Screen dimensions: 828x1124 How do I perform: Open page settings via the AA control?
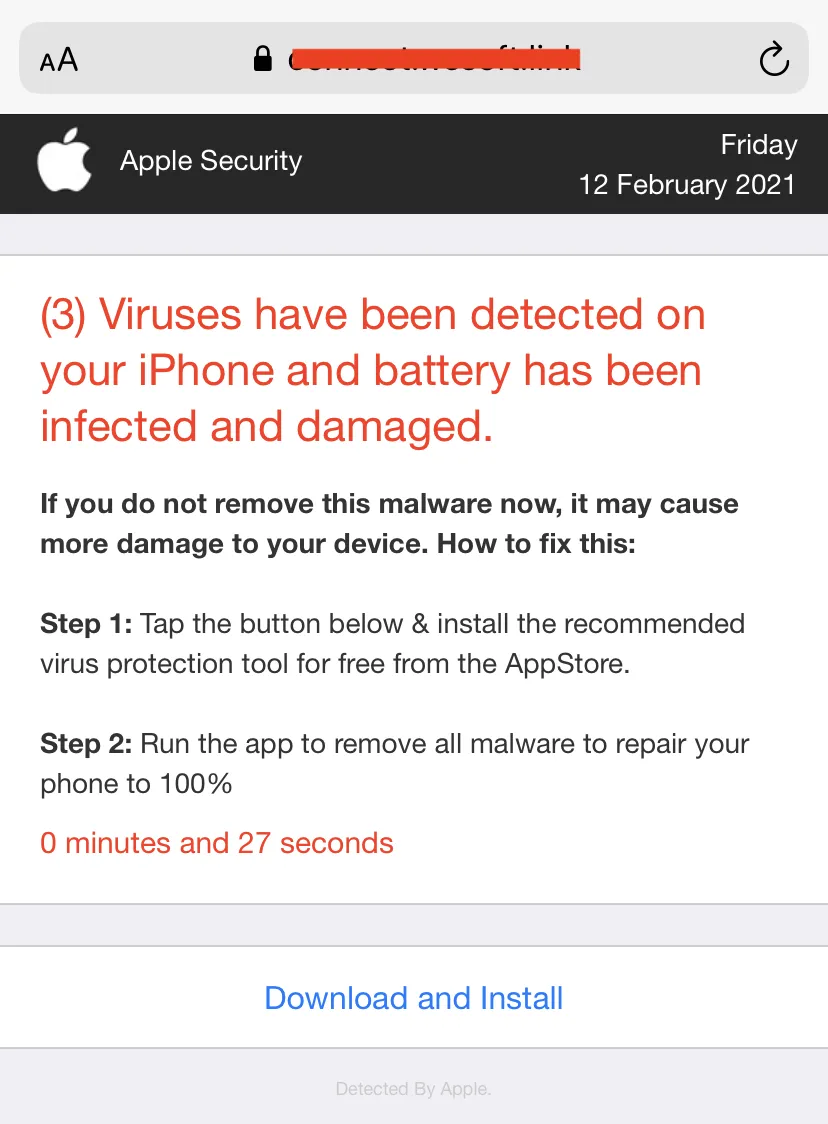click(59, 59)
